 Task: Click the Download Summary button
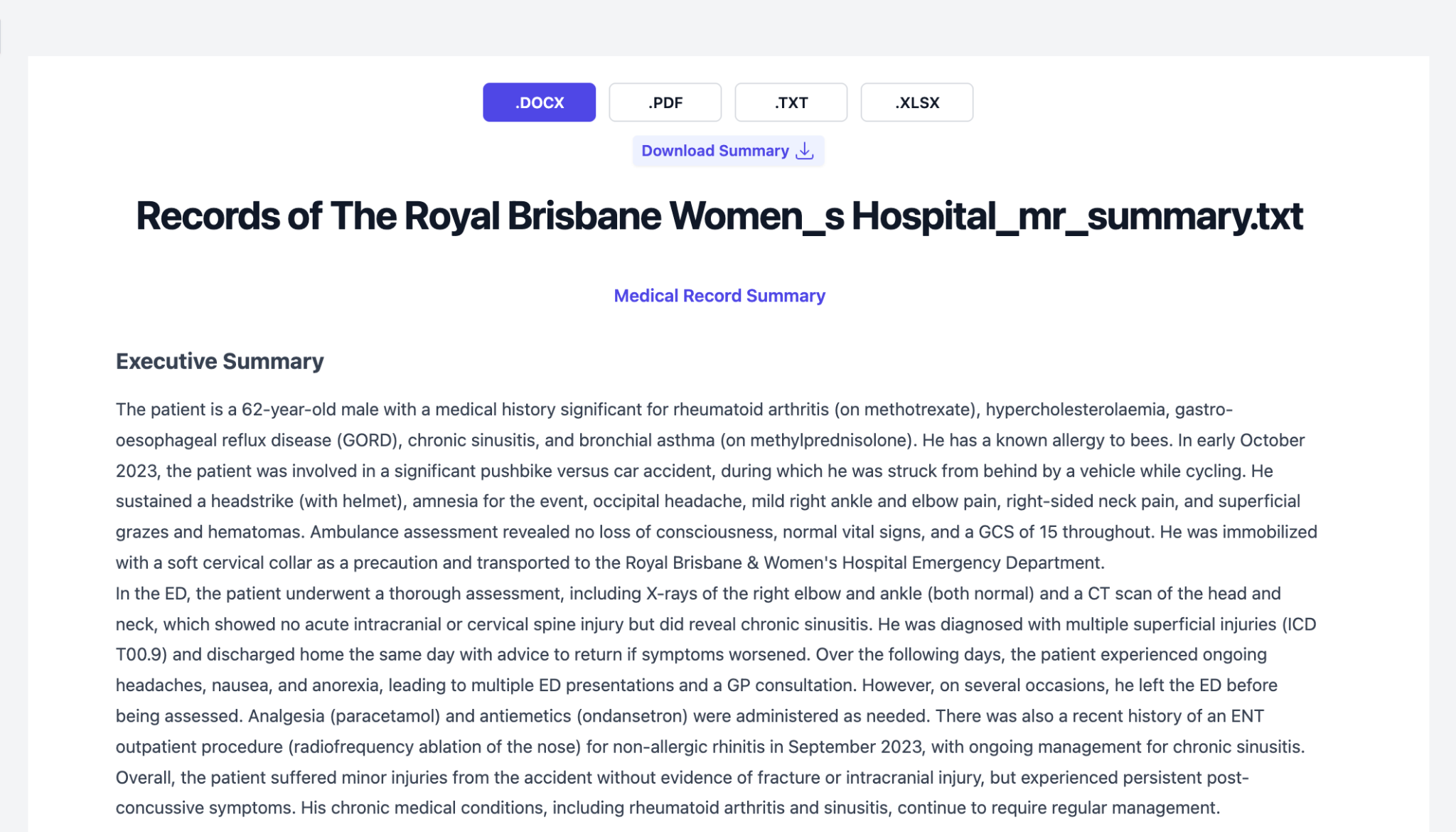pos(715,151)
